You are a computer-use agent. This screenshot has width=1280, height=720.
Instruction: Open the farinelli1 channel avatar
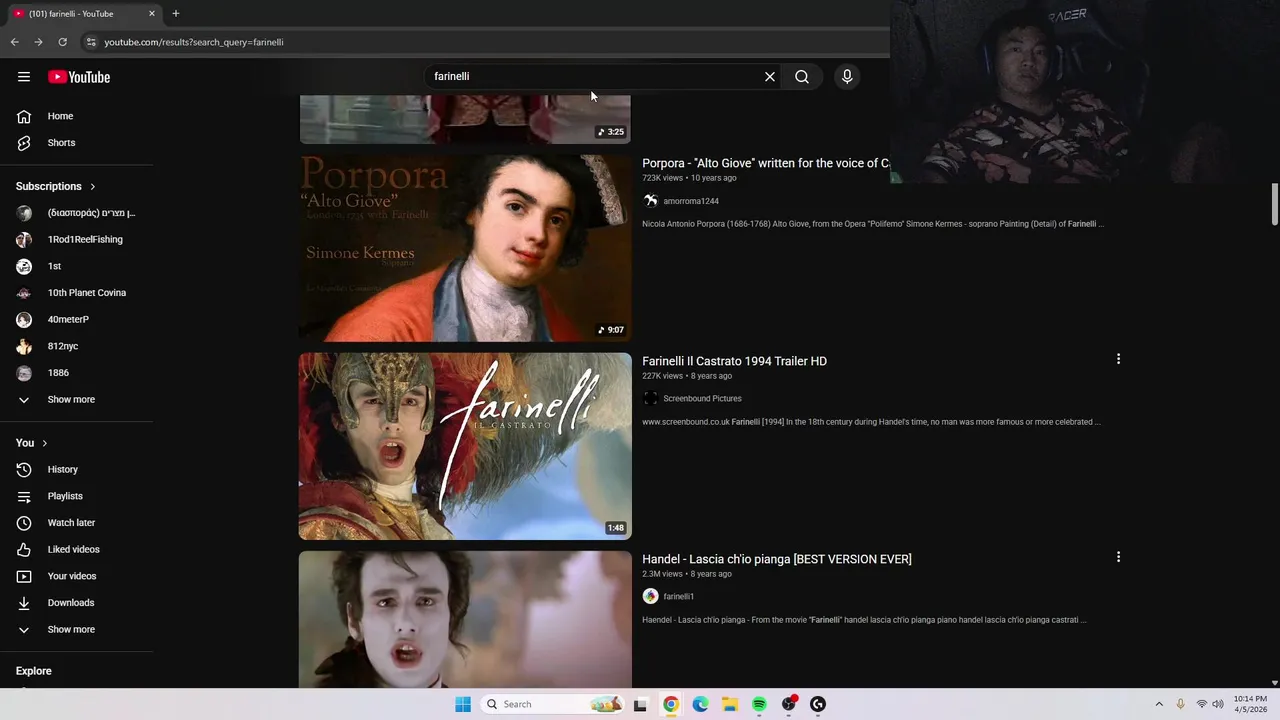point(650,597)
